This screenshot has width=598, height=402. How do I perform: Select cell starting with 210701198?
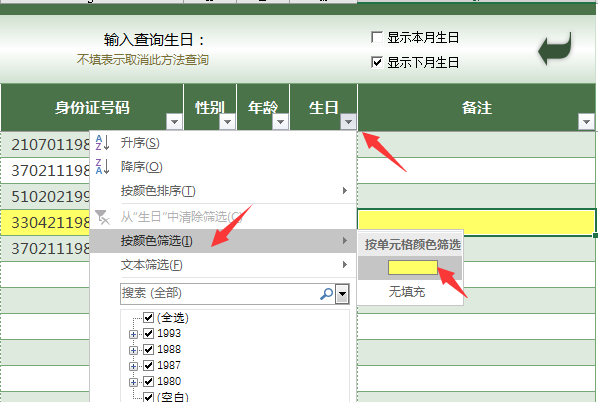45,145
